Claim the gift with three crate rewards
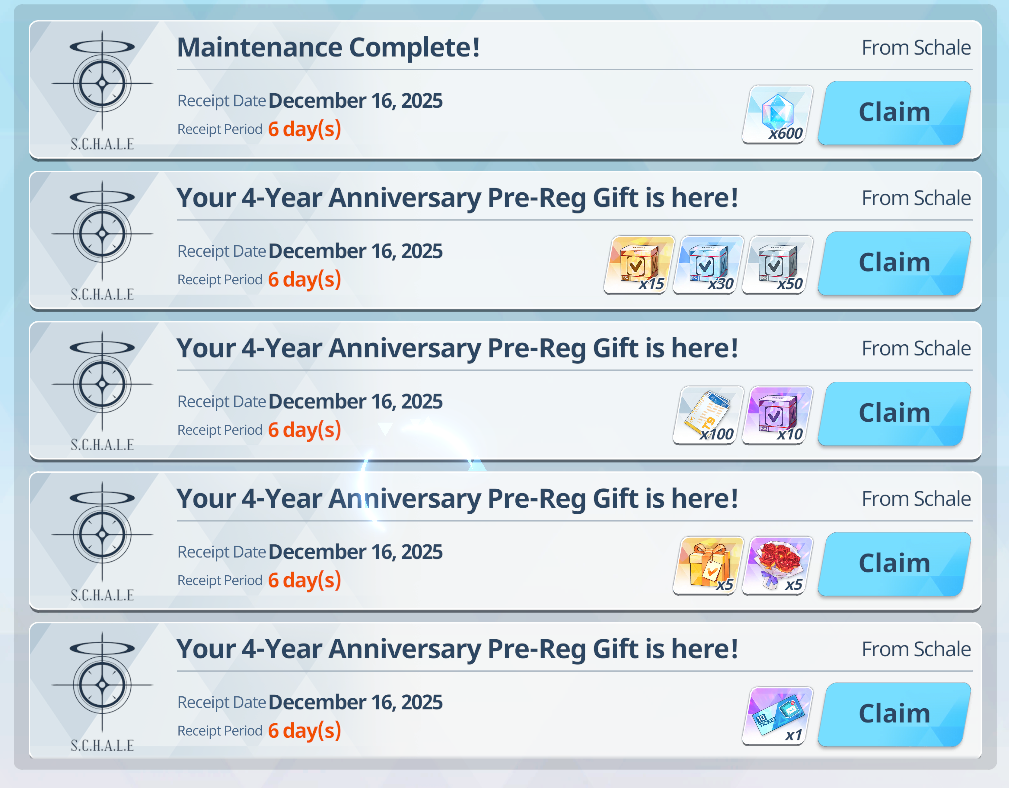Image resolution: width=1009 pixels, height=788 pixels. [894, 264]
